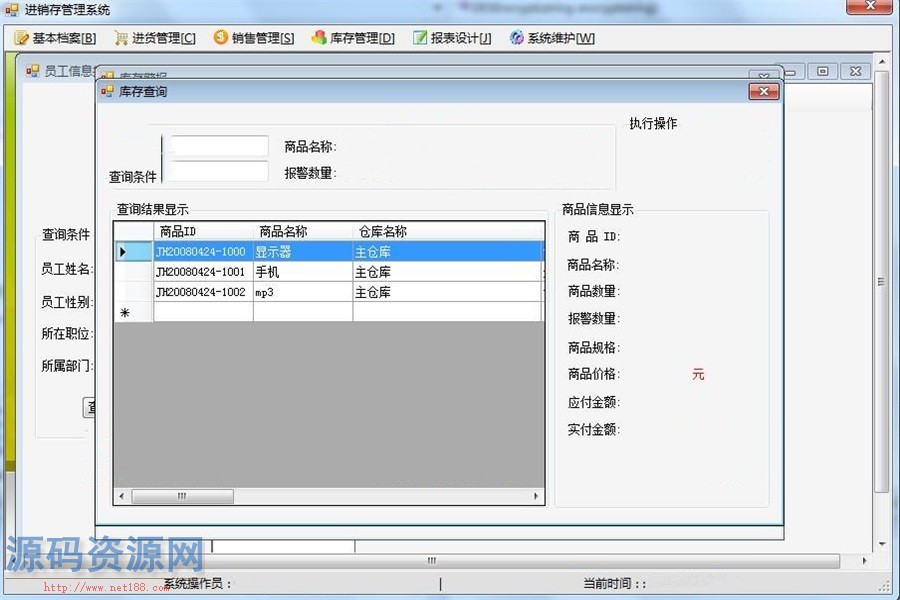
Task: Click the 商品规格 label
Action: [x=594, y=347]
